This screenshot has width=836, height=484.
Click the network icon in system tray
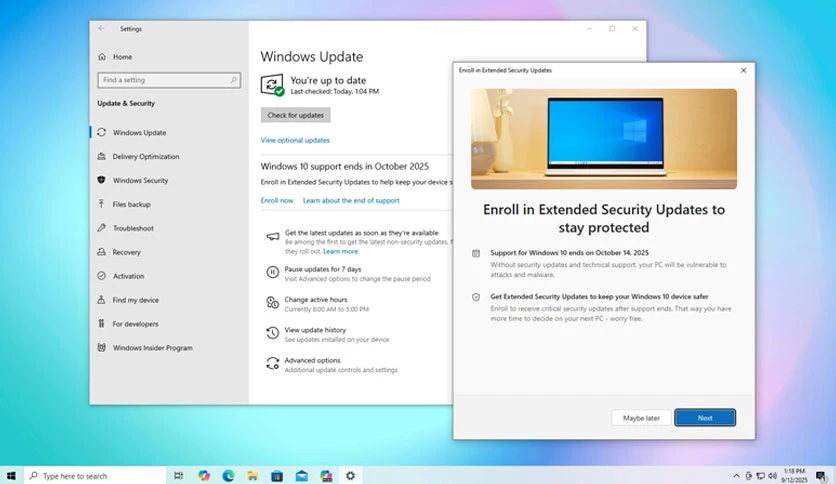click(760, 475)
